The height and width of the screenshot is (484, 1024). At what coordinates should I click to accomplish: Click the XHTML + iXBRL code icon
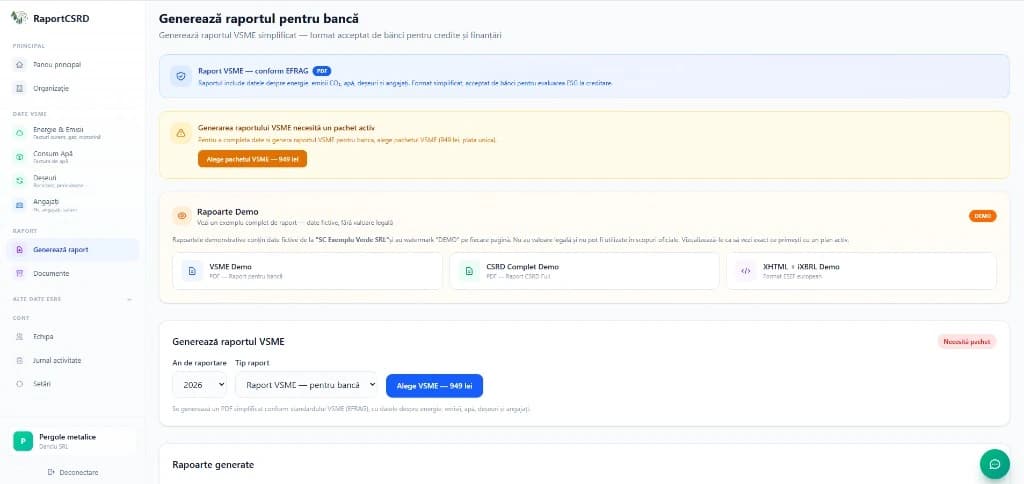pyautogui.click(x=745, y=271)
